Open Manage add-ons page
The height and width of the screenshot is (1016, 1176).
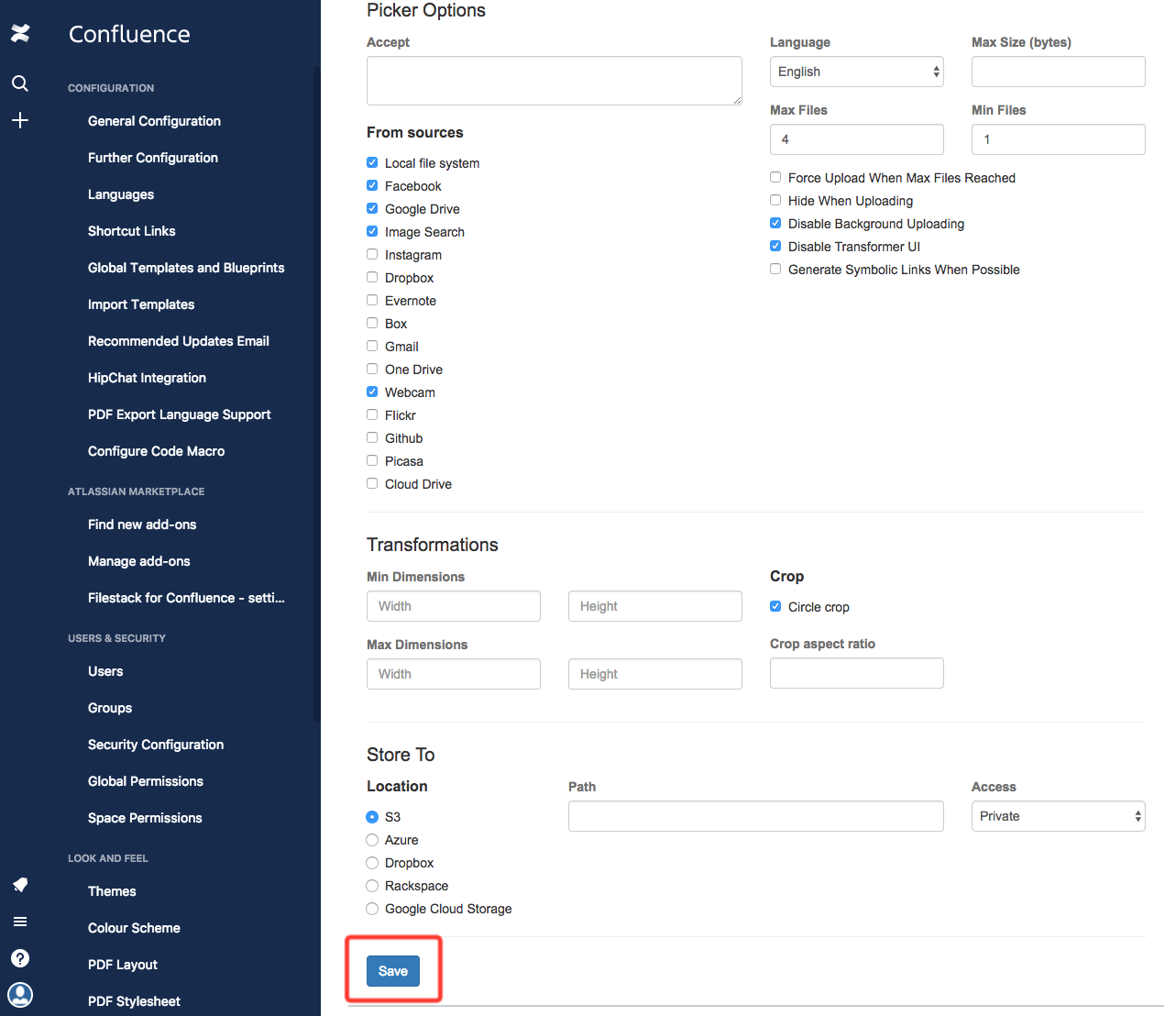(x=139, y=561)
